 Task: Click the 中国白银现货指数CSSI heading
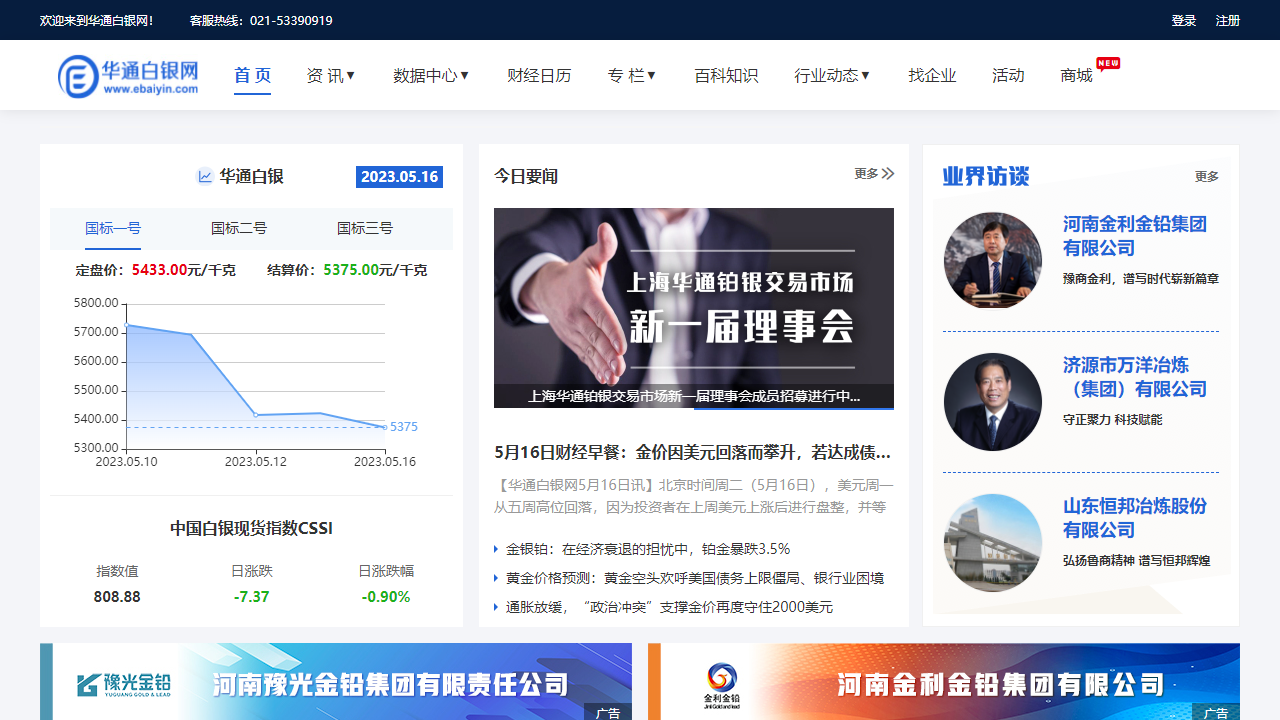point(251,528)
